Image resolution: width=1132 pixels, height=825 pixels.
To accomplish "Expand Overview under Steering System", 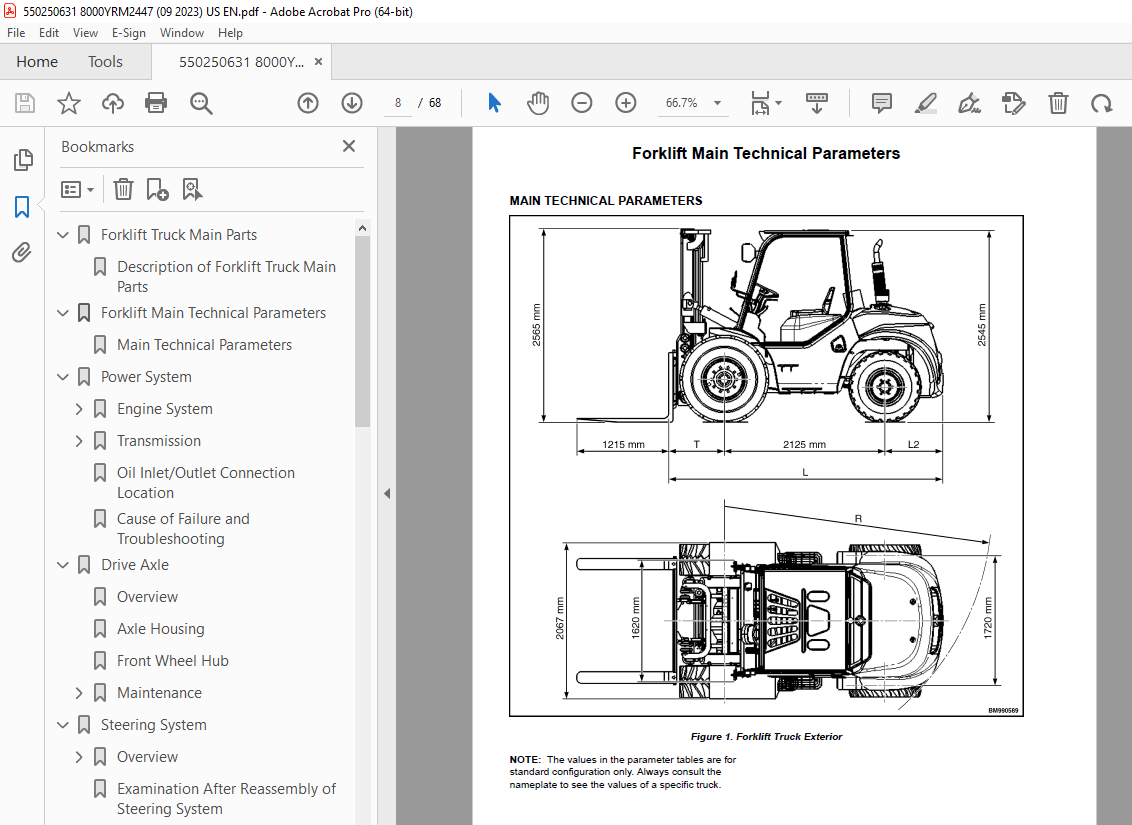I will (x=79, y=756).
